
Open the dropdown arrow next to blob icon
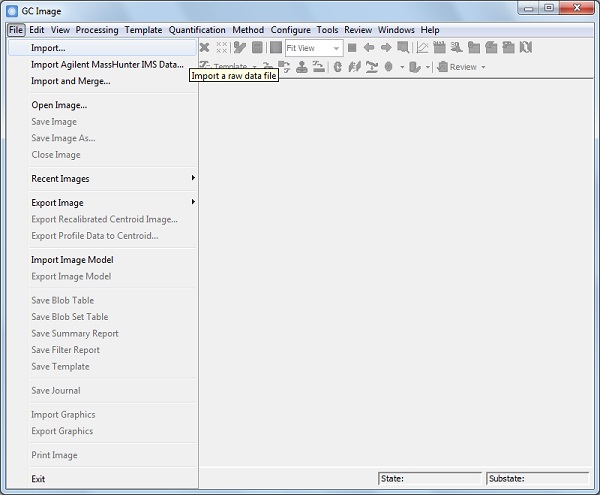click(402, 67)
